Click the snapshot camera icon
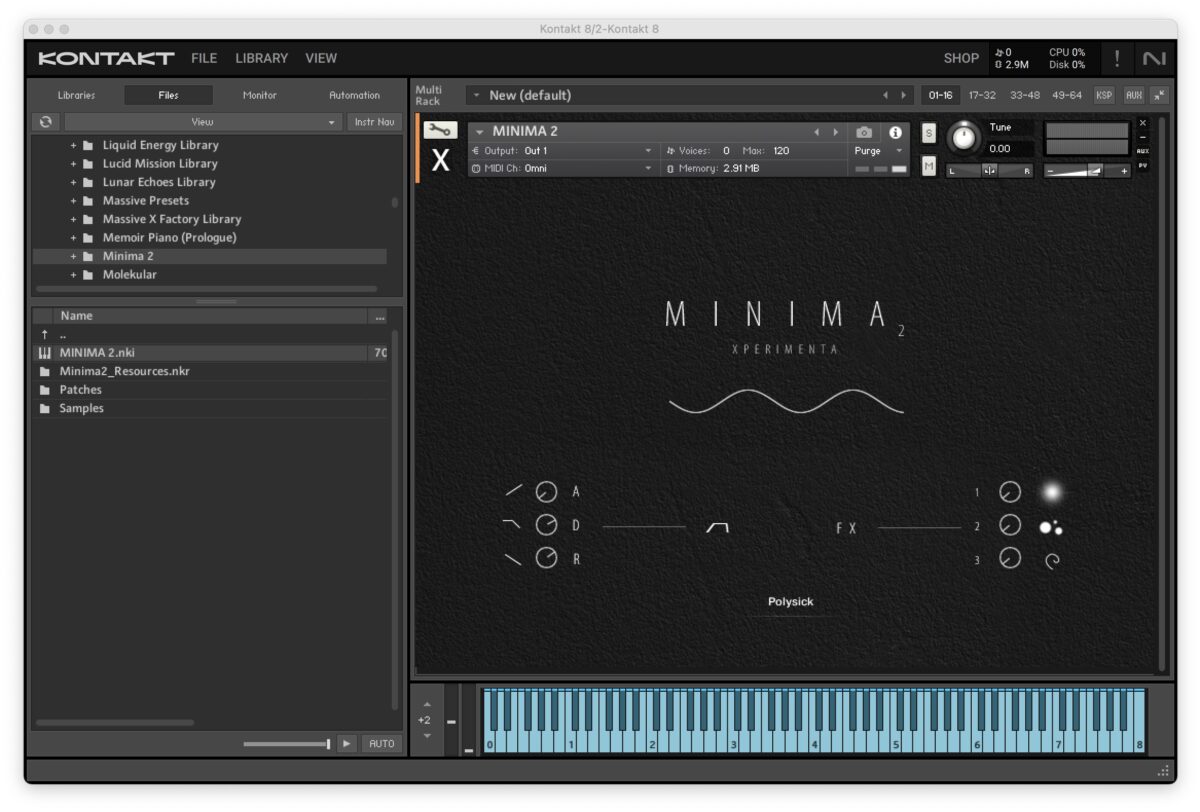The image size is (1200, 812). click(x=864, y=132)
